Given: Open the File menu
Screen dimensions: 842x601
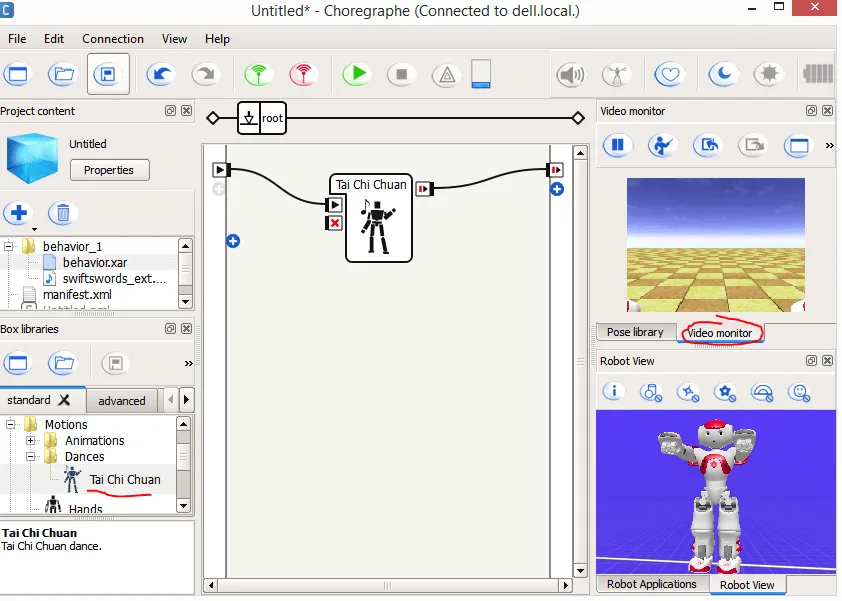Looking at the screenshot, I should coord(17,39).
